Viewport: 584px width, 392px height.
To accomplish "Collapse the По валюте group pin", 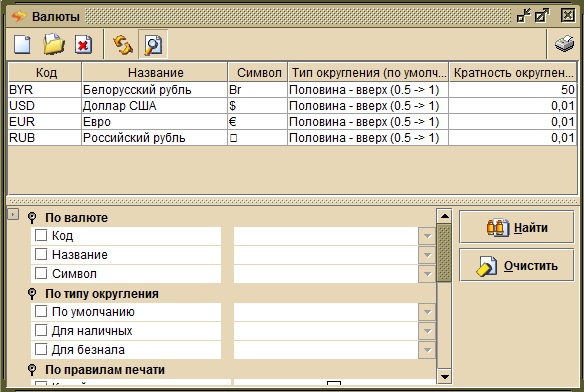I will (32, 218).
